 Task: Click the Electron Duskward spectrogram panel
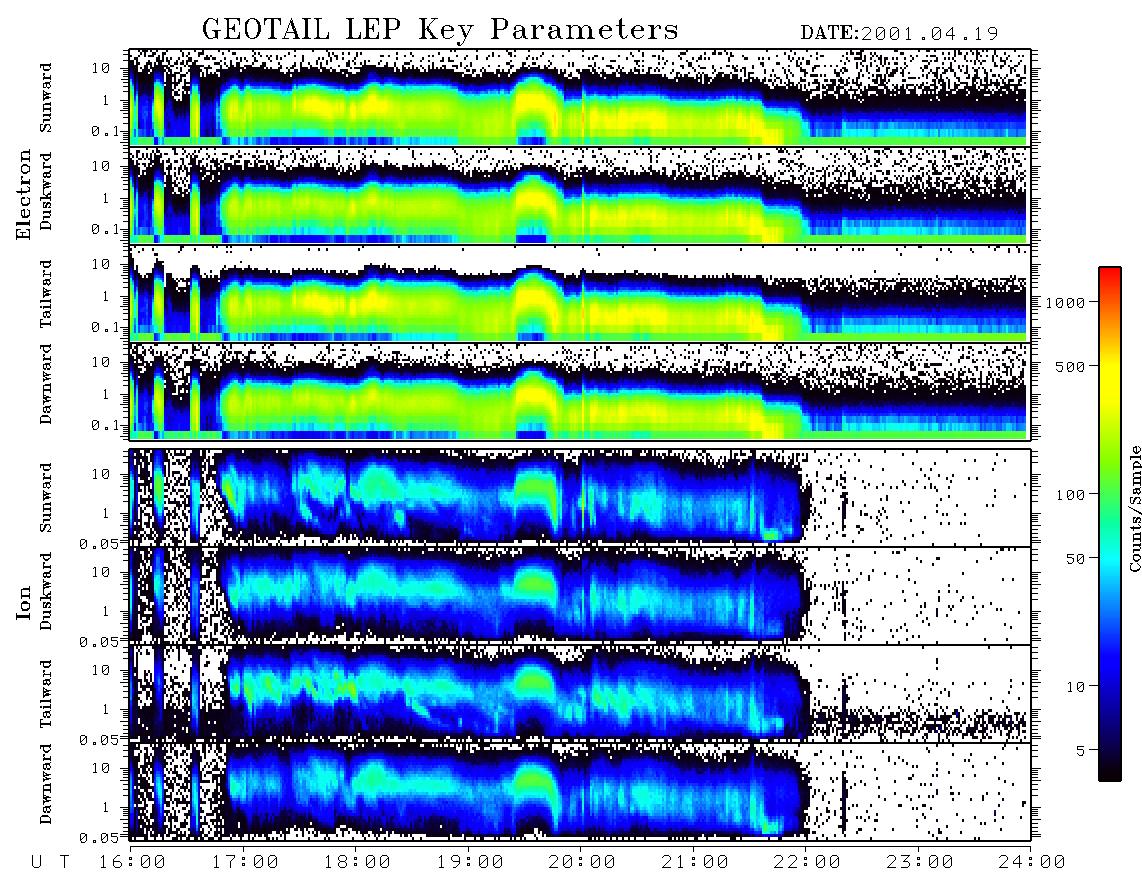580,195
